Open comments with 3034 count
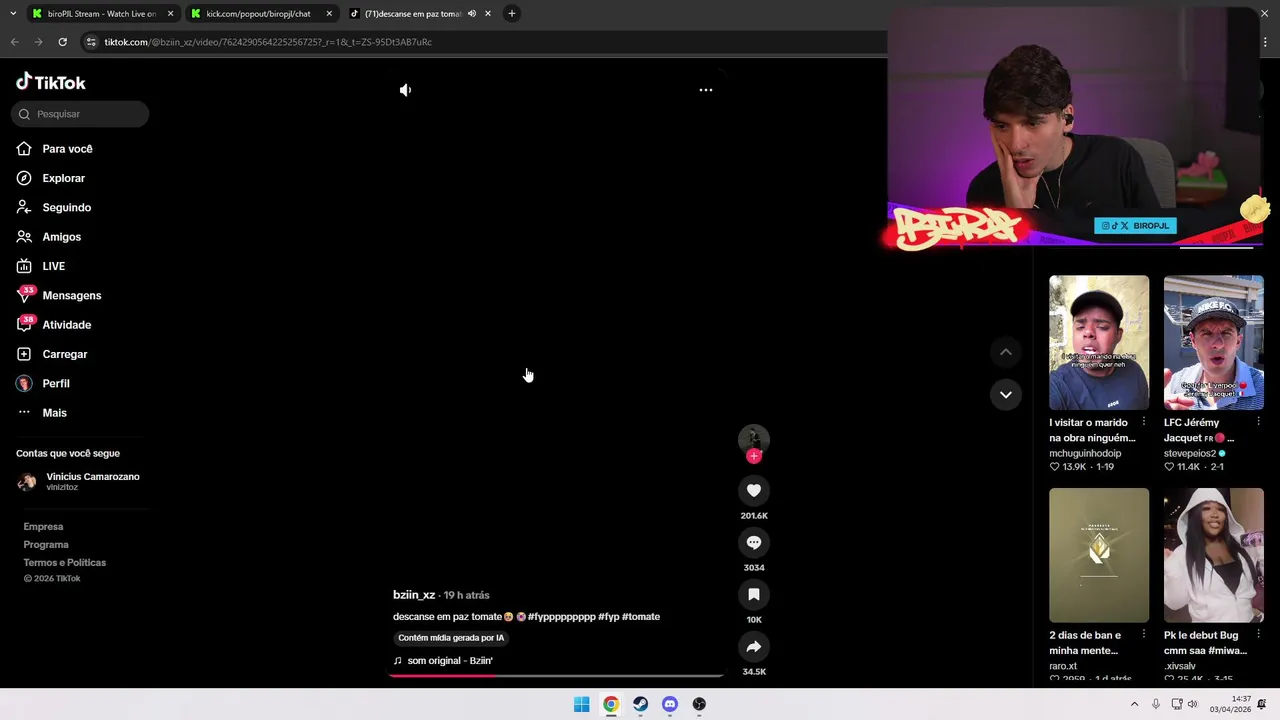Image resolution: width=1280 pixels, height=720 pixels. [754, 542]
